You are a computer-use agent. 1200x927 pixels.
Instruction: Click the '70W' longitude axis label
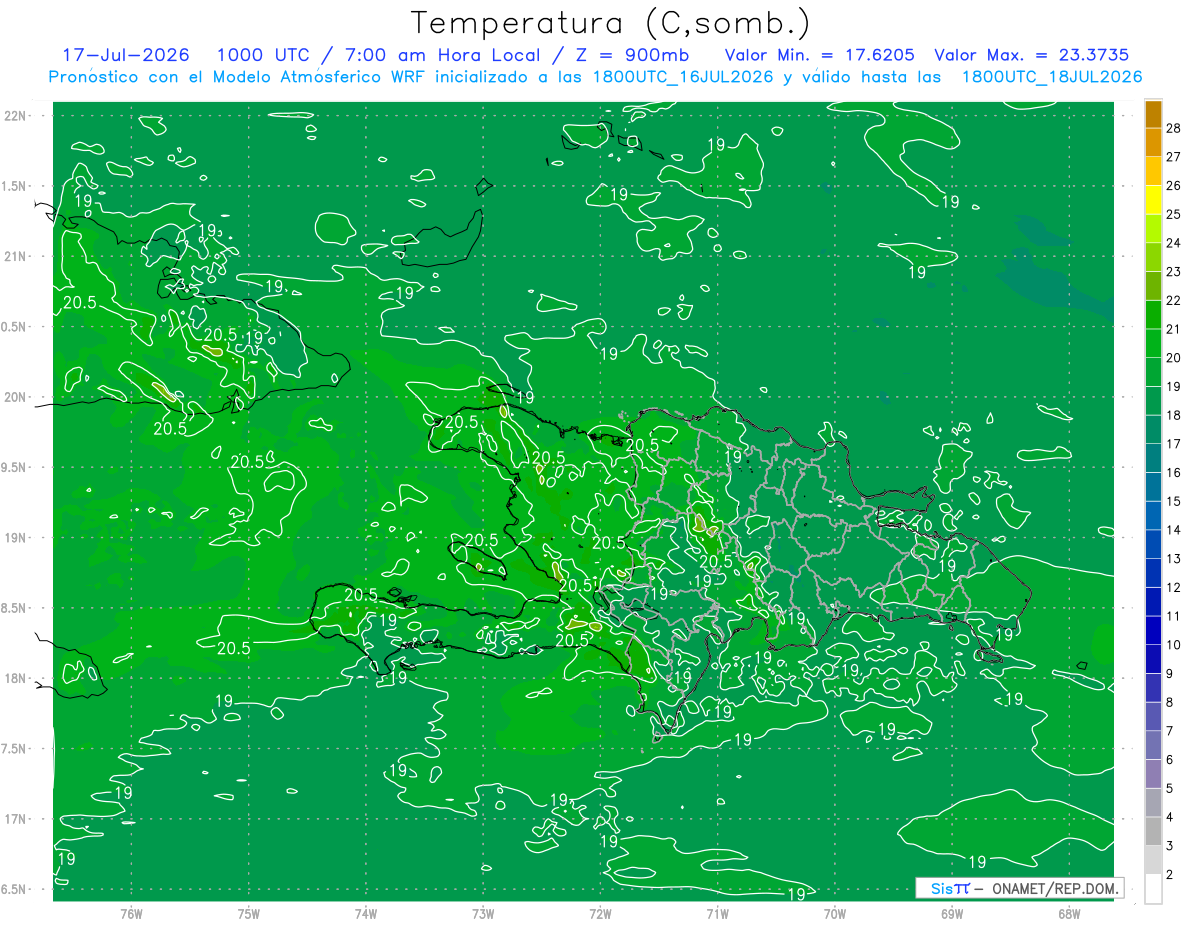(x=835, y=913)
